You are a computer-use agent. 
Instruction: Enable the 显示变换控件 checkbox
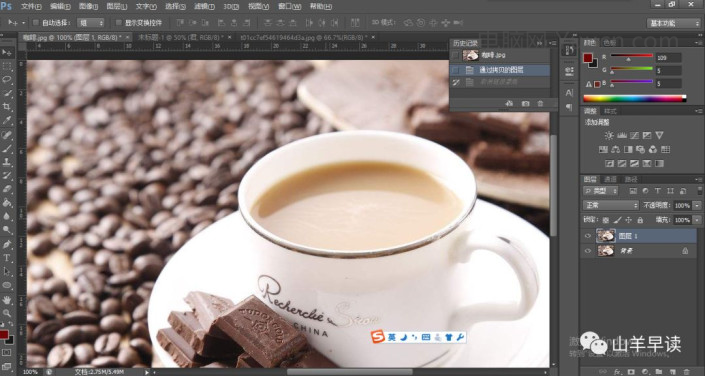click(119, 22)
